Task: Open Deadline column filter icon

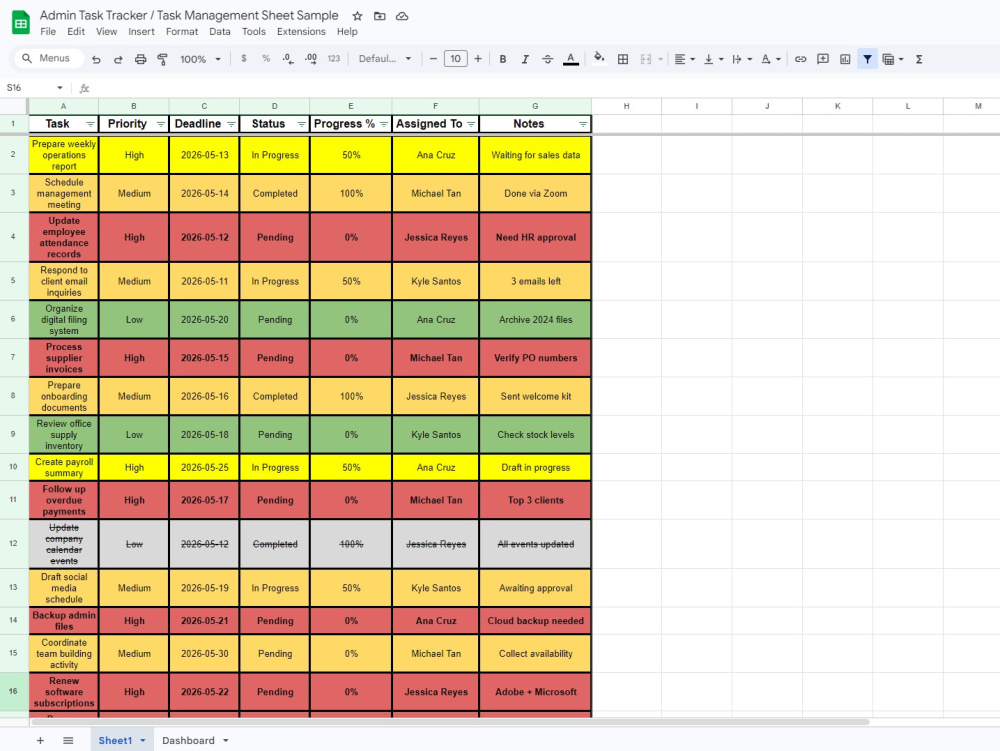Action: coord(231,124)
